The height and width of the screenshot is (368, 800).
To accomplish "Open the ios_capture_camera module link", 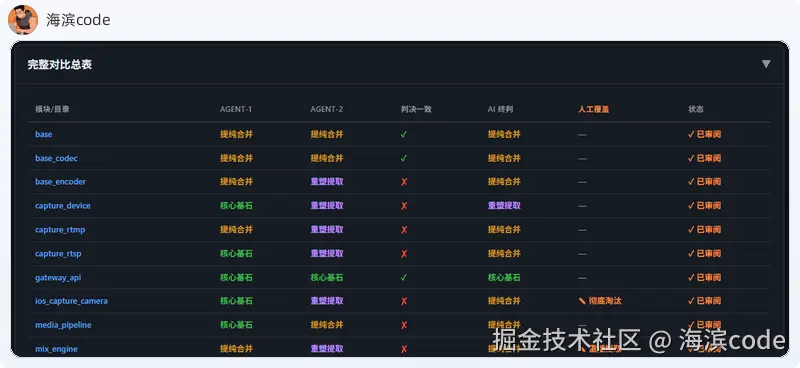I will (x=71, y=301).
